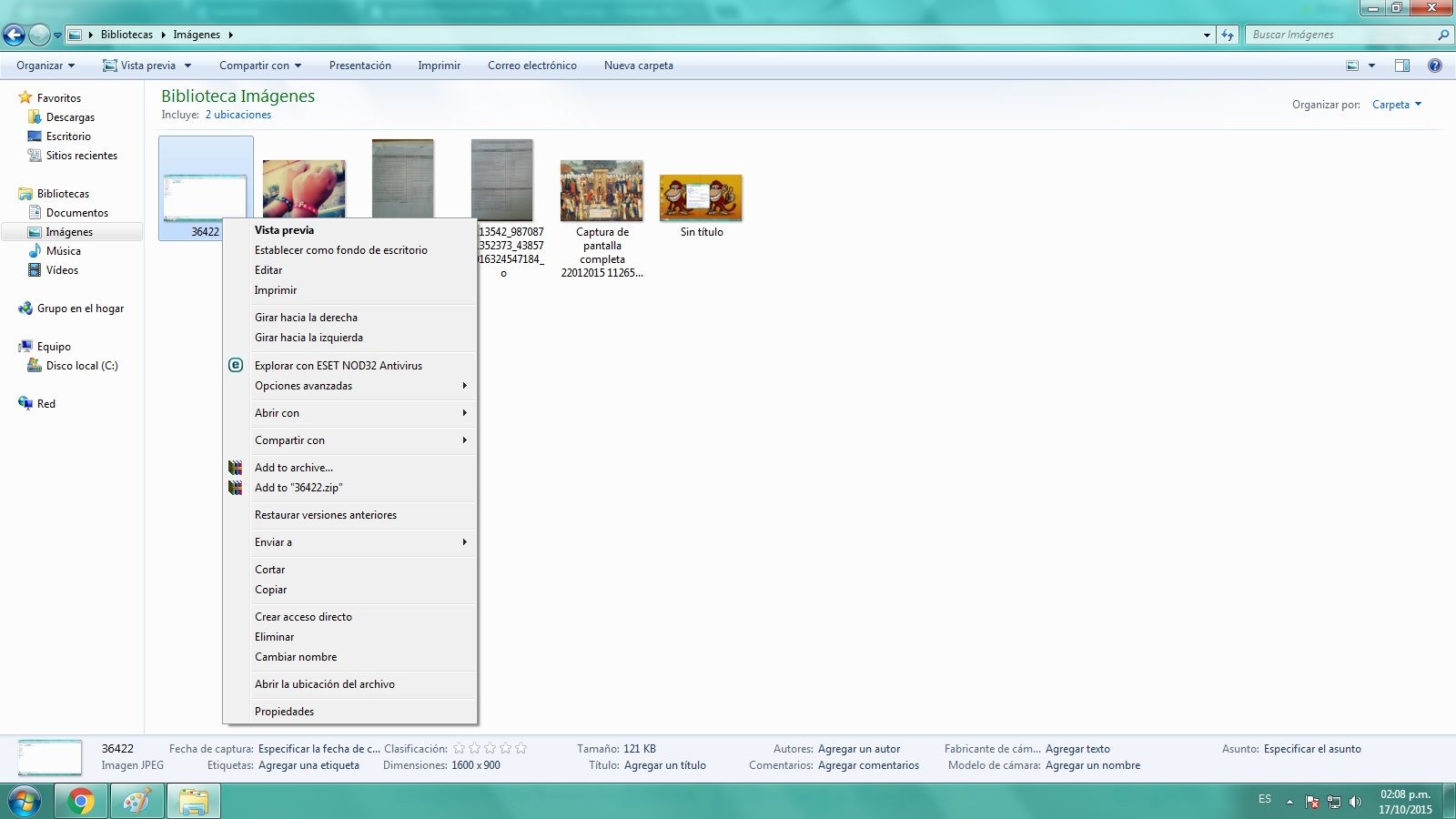Choose Establecer como fondo de escritorio

340,249
